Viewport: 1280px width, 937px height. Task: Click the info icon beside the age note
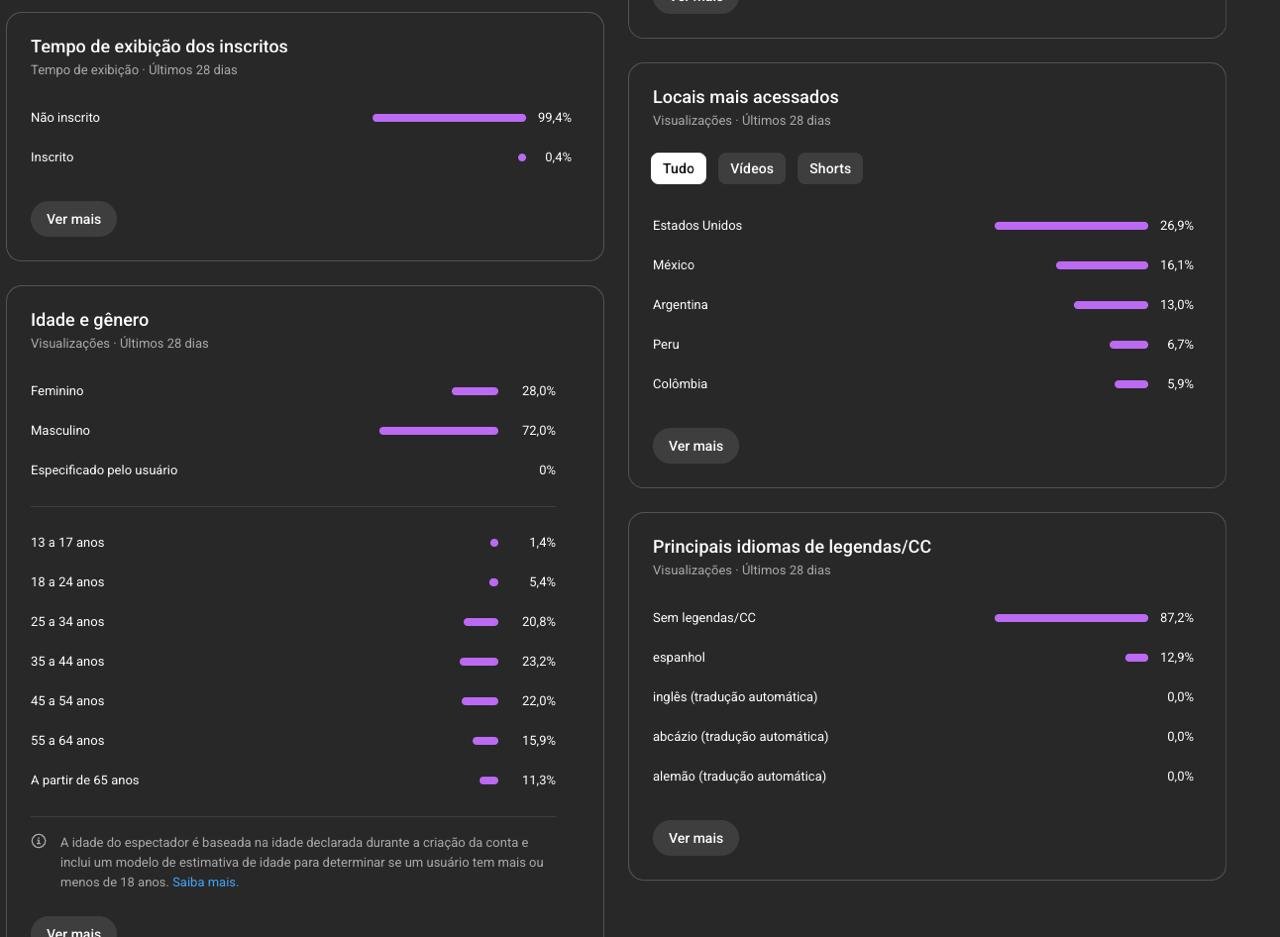(x=39, y=841)
